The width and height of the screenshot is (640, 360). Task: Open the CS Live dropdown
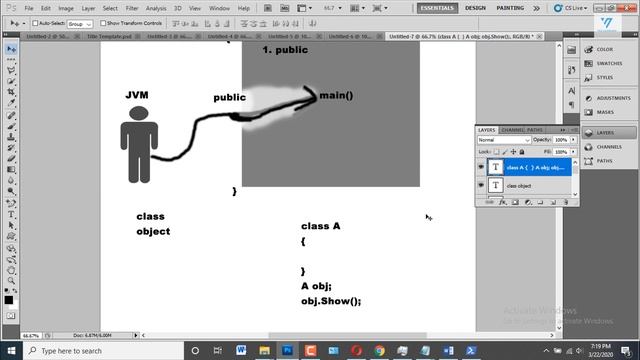[571, 8]
